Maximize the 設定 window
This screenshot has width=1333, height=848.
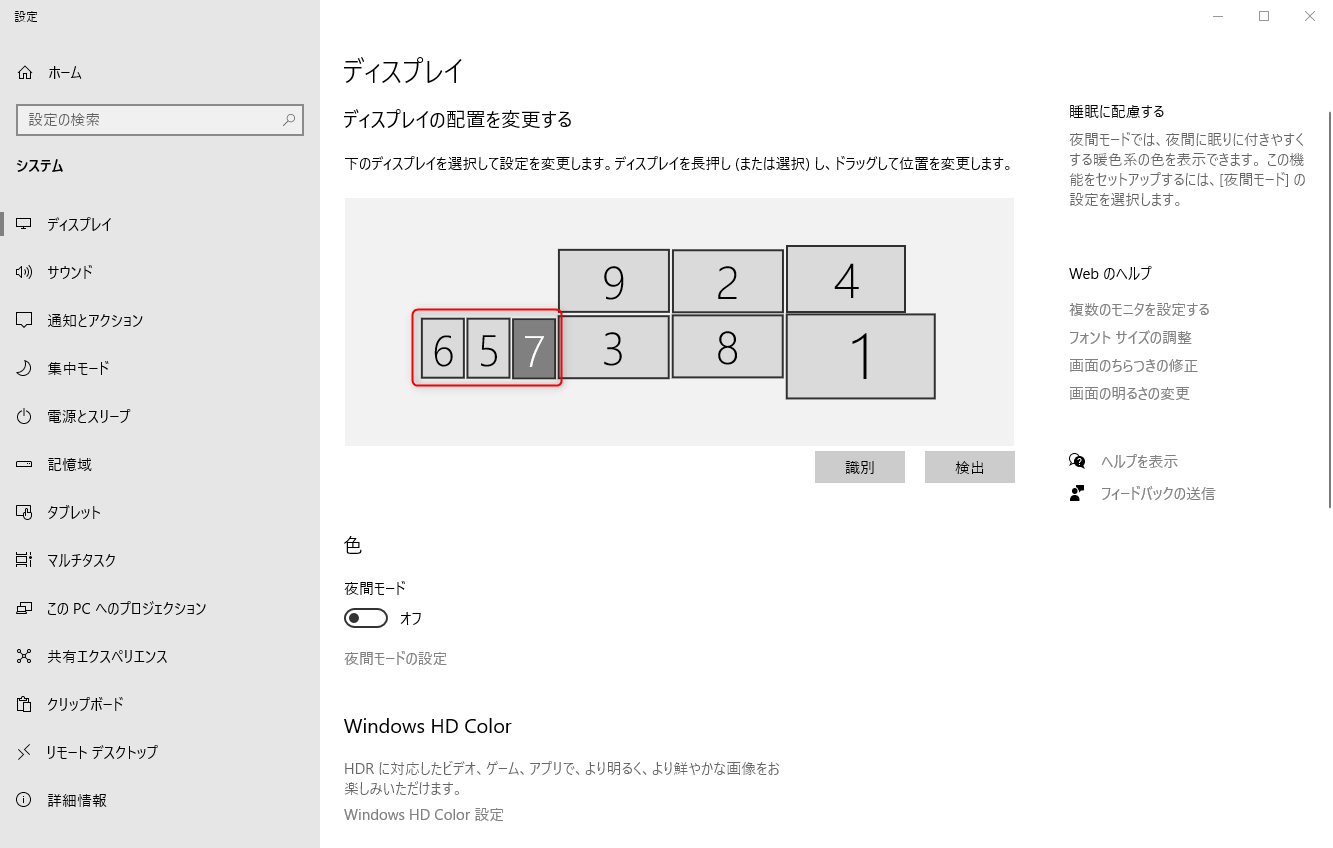(1264, 16)
